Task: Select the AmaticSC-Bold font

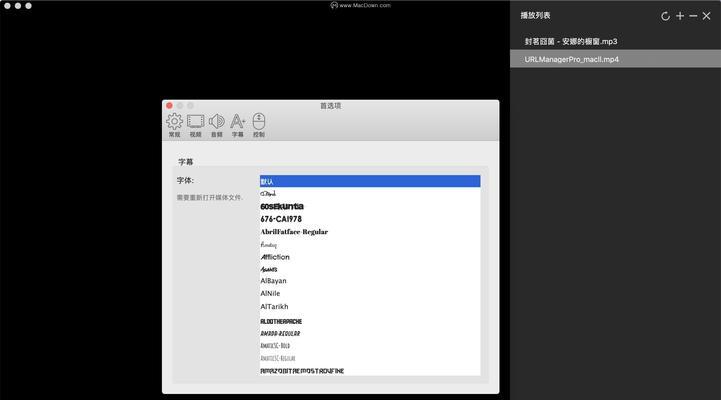Action: tap(370, 346)
